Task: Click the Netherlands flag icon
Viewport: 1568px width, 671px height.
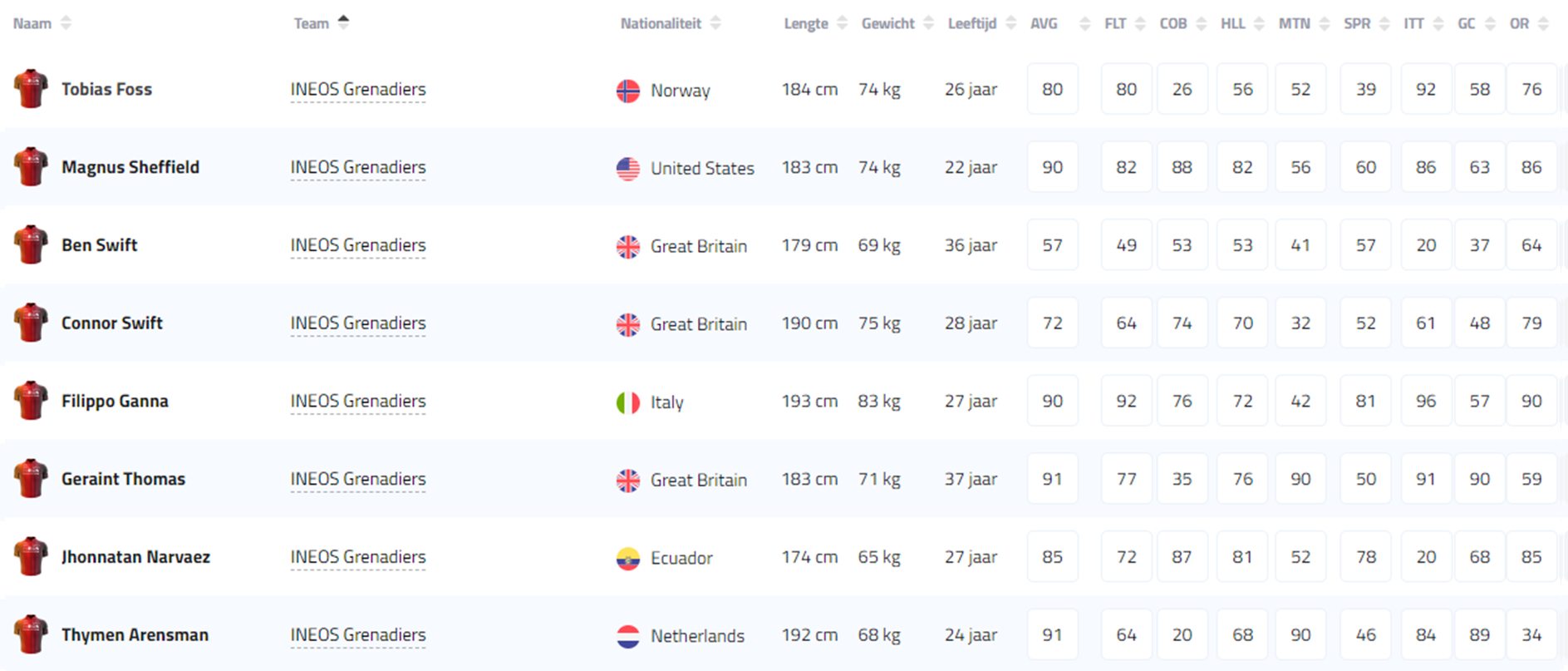Action: [628, 636]
